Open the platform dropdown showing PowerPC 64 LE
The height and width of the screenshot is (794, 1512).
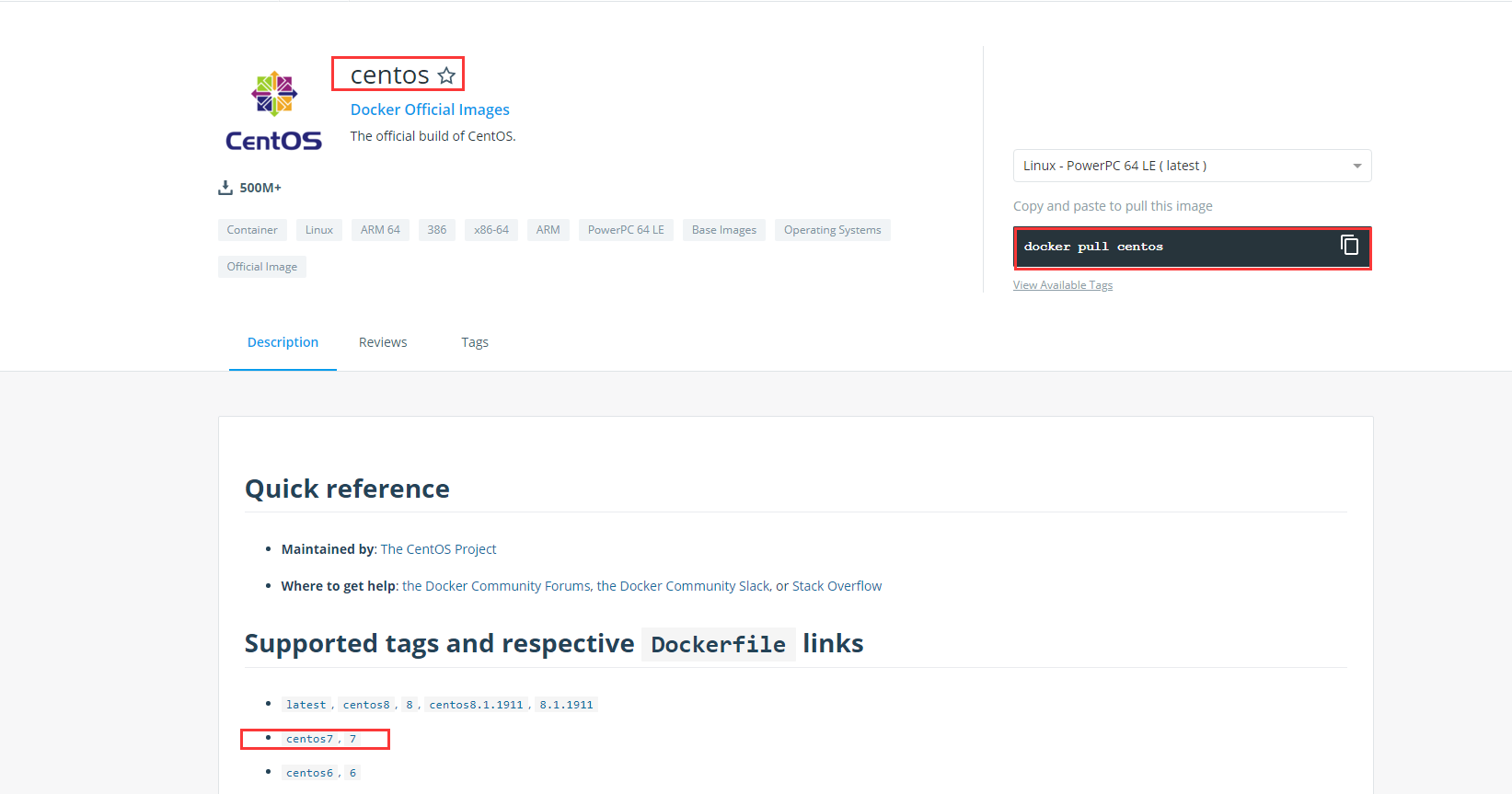[x=1192, y=166]
